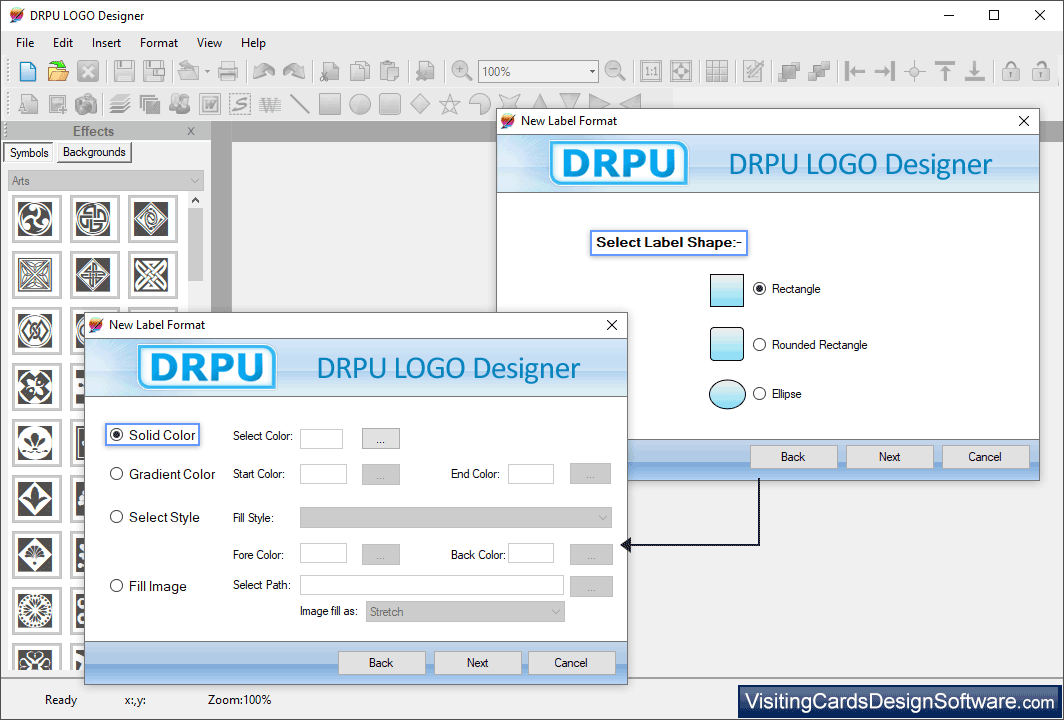Image resolution: width=1064 pixels, height=720 pixels.
Task: Select the line drawing tool
Action: (x=299, y=104)
